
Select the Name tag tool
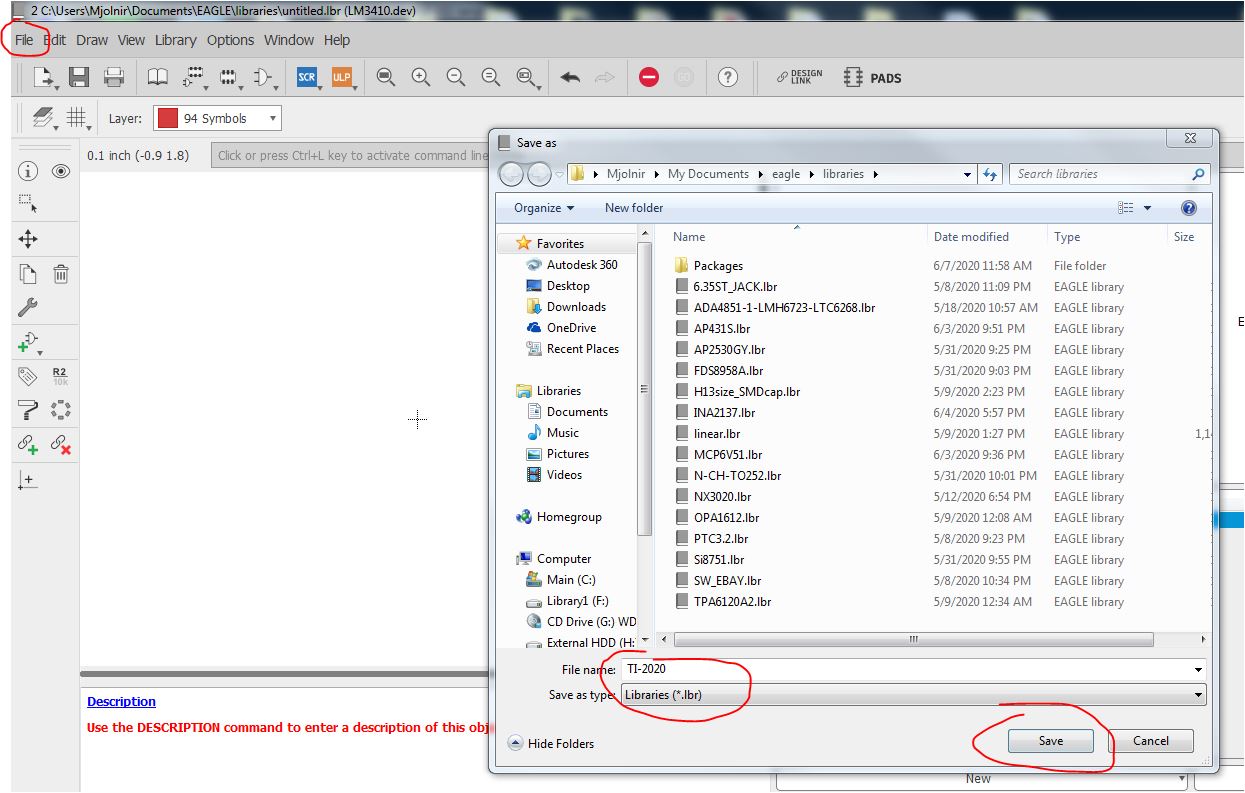coord(28,376)
